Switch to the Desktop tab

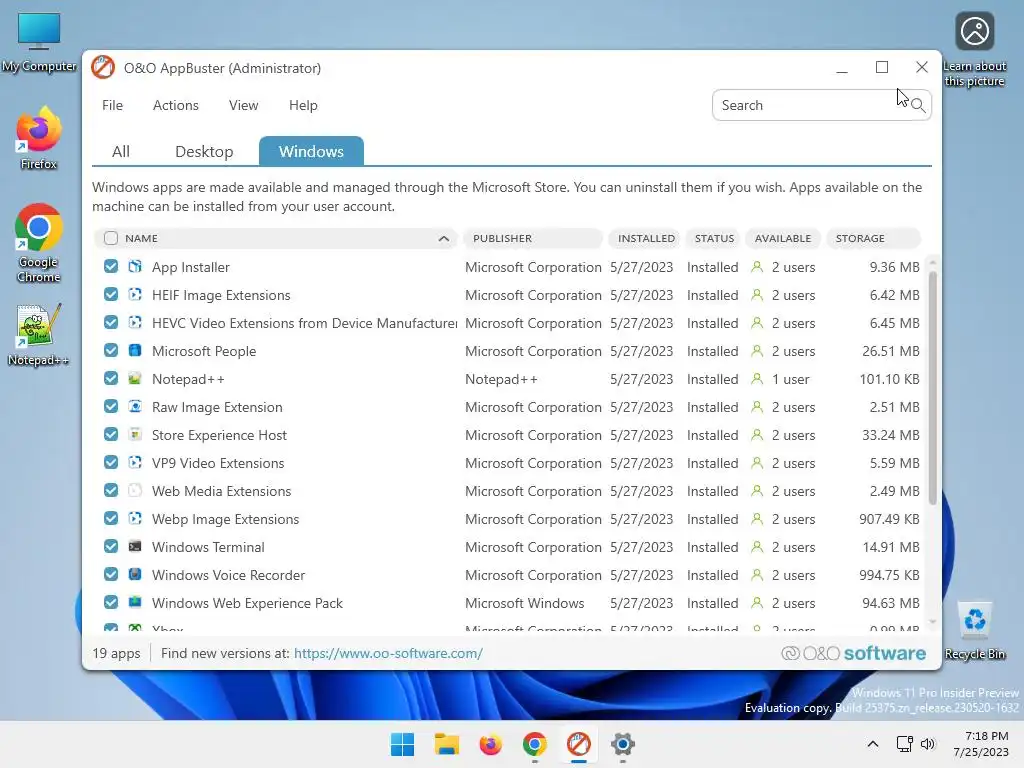point(204,152)
